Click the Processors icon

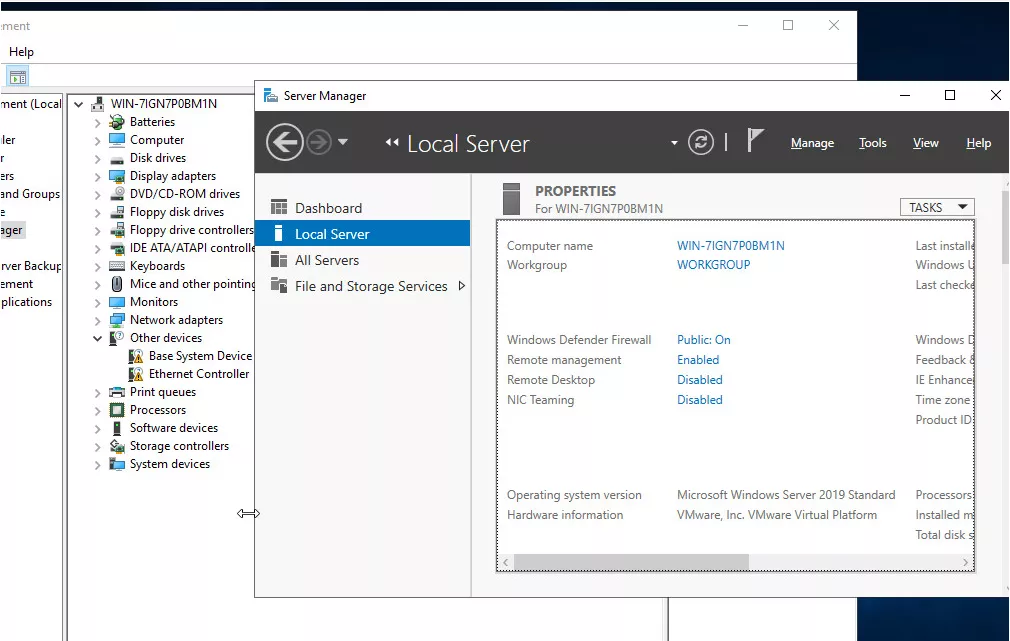pyautogui.click(x=117, y=410)
